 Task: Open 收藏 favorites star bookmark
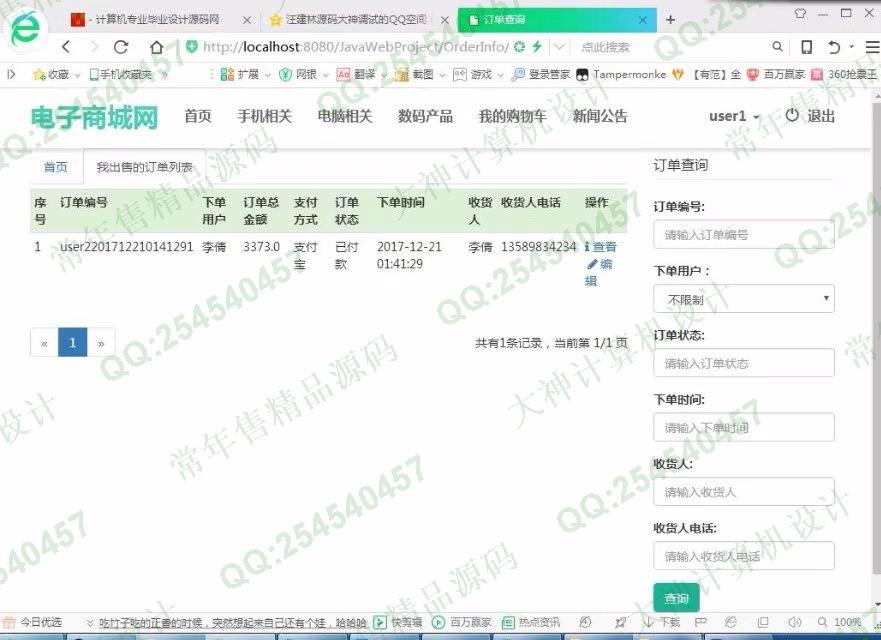pos(51,74)
